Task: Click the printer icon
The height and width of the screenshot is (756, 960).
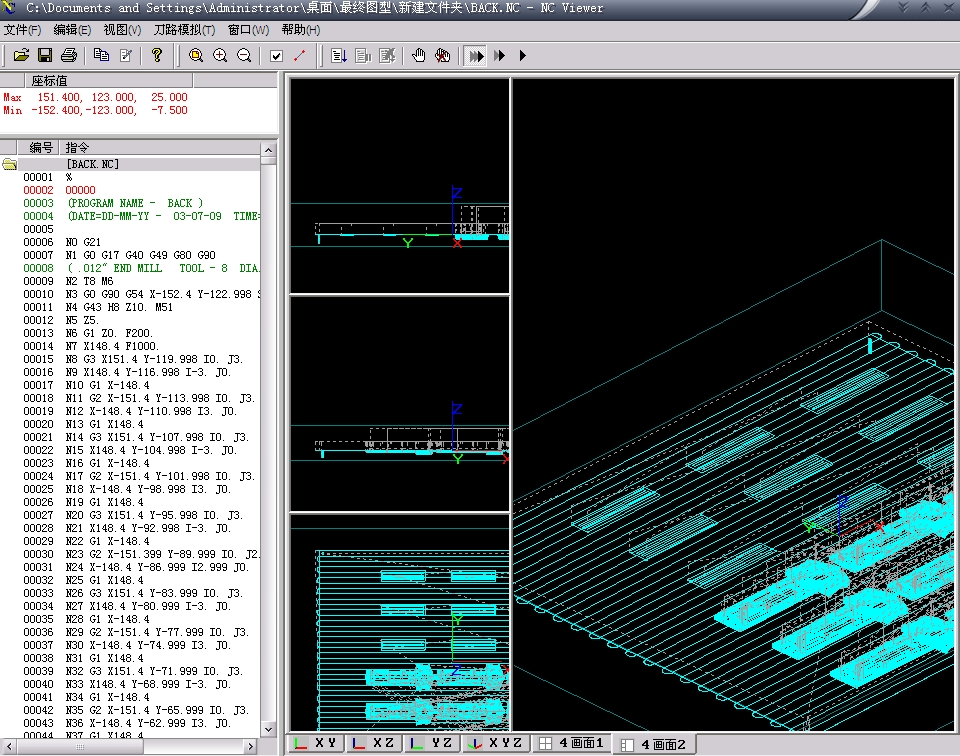Action: (68, 55)
